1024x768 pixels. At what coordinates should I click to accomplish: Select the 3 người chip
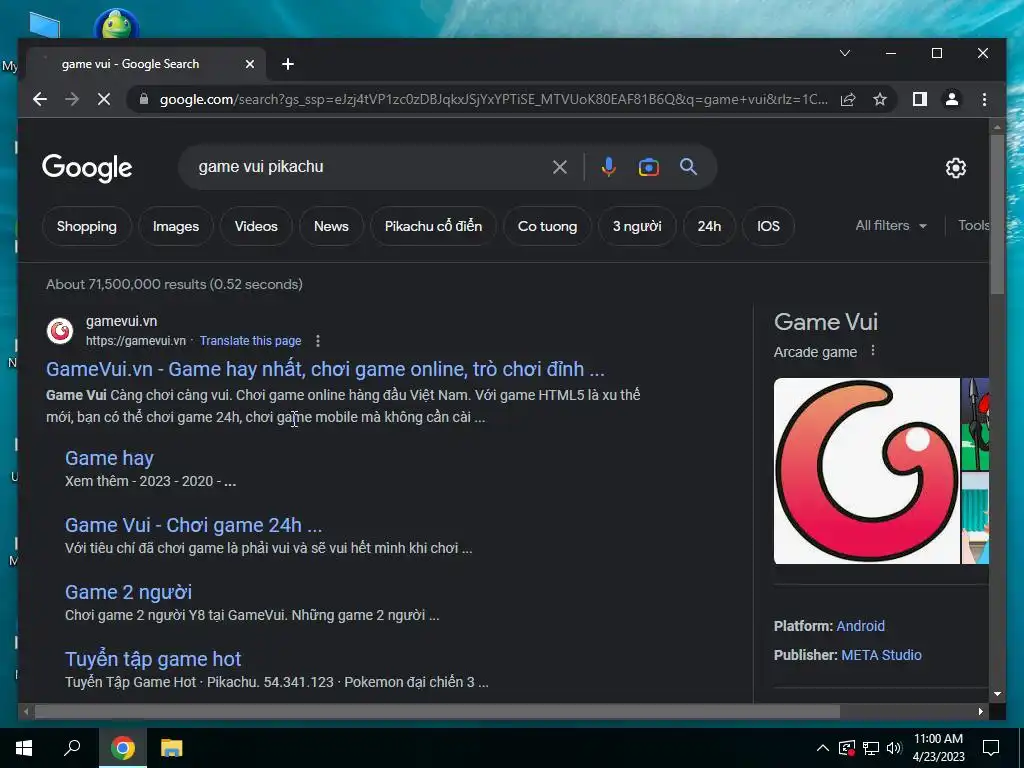coord(637,226)
